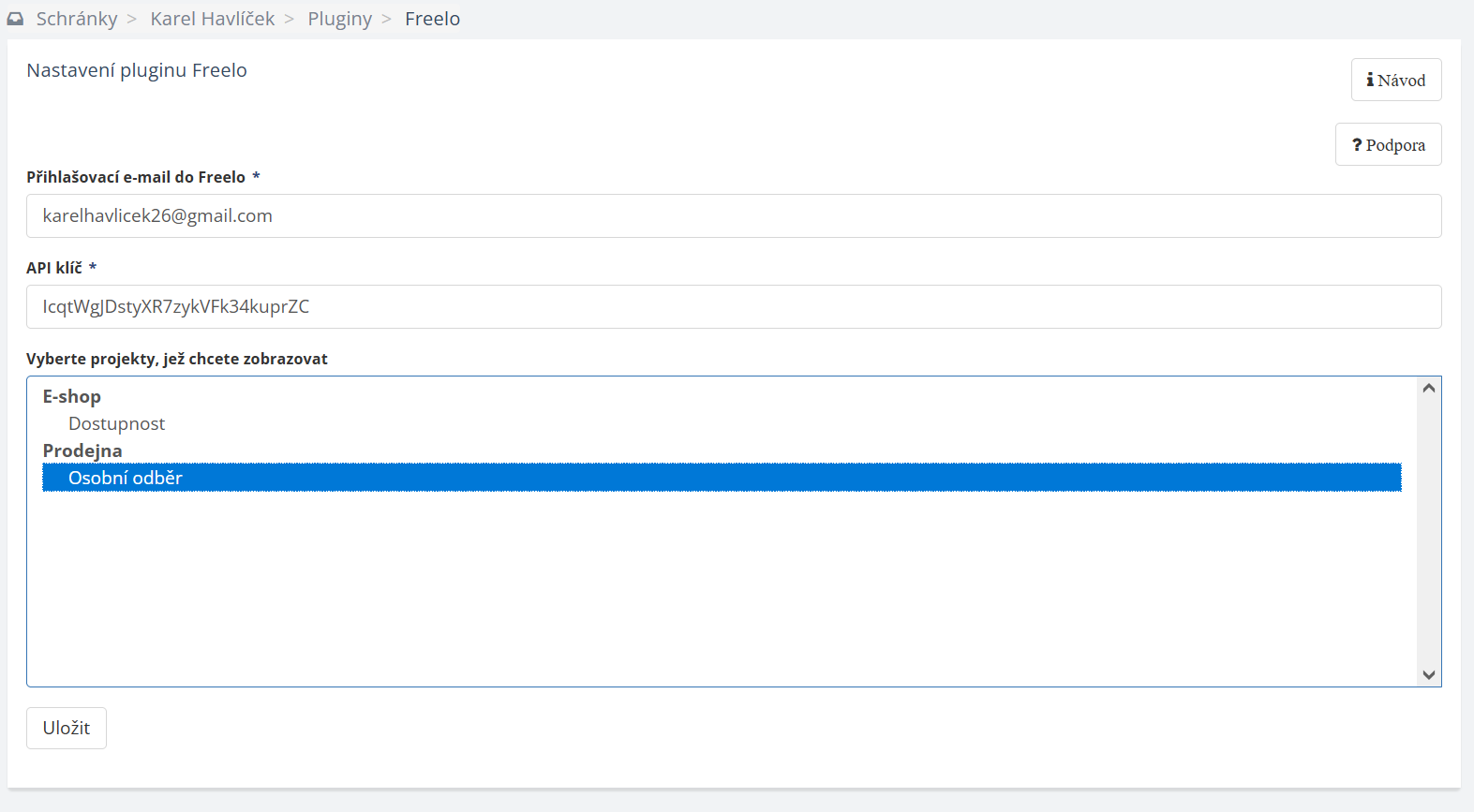1474x812 pixels.
Task: Click Freelo breadcrumb item
Action: pyautogui.click(x=432, y=19)
